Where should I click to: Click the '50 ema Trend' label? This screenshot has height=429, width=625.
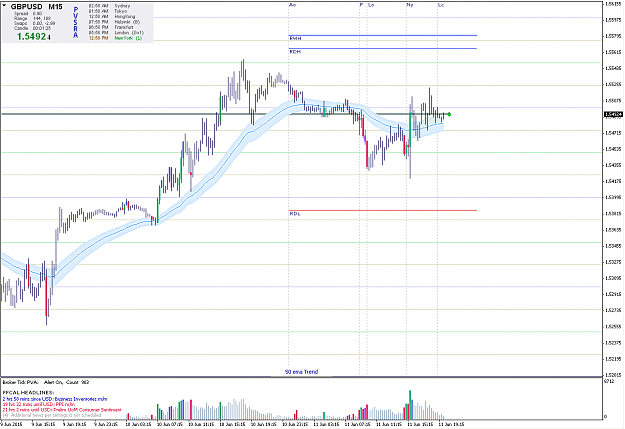(x=301, y=372)
